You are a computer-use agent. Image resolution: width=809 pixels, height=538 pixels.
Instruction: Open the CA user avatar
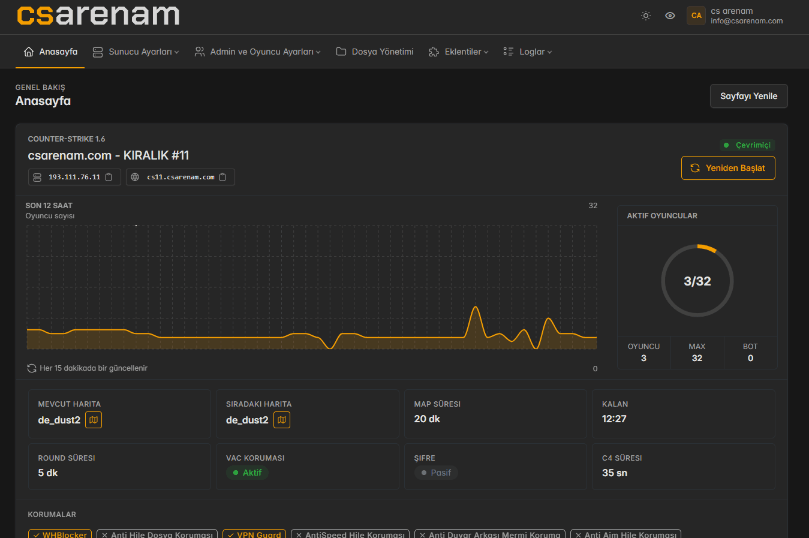click(696, 15)
